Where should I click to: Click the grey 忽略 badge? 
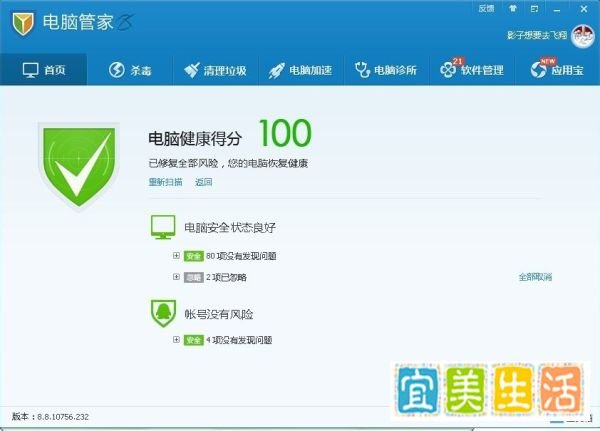pos(194,277)
